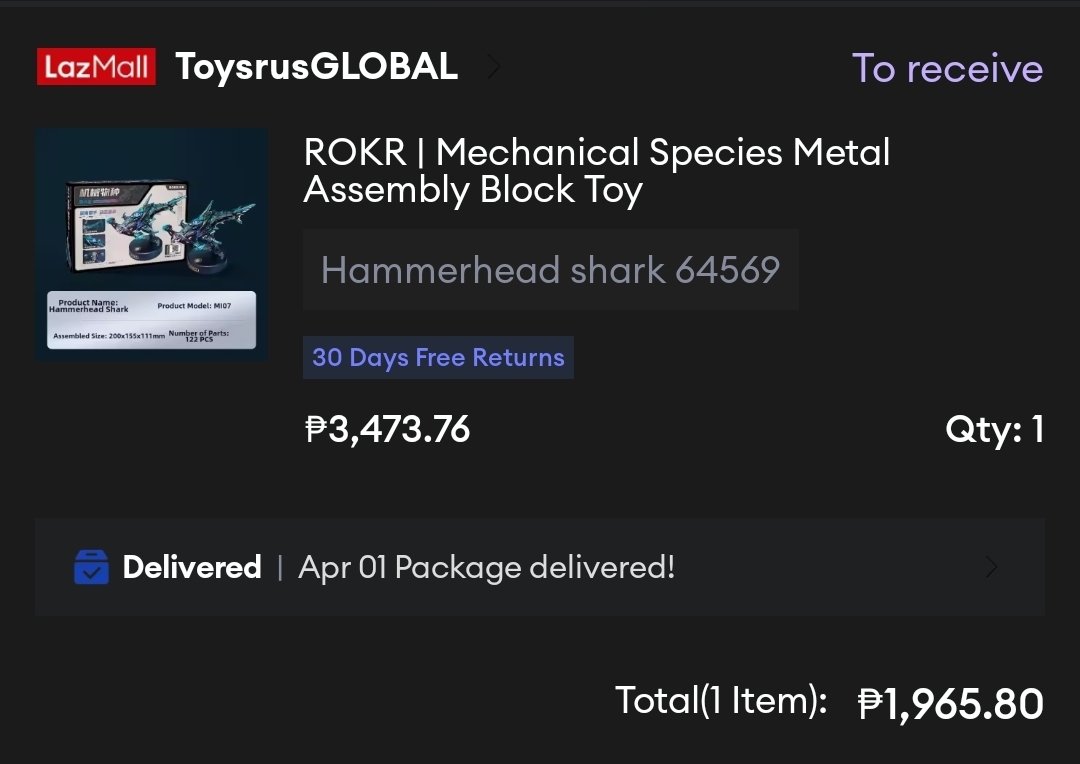
Task: Tap the '30 Days Free Returns' badge
Action: (438, 358)
